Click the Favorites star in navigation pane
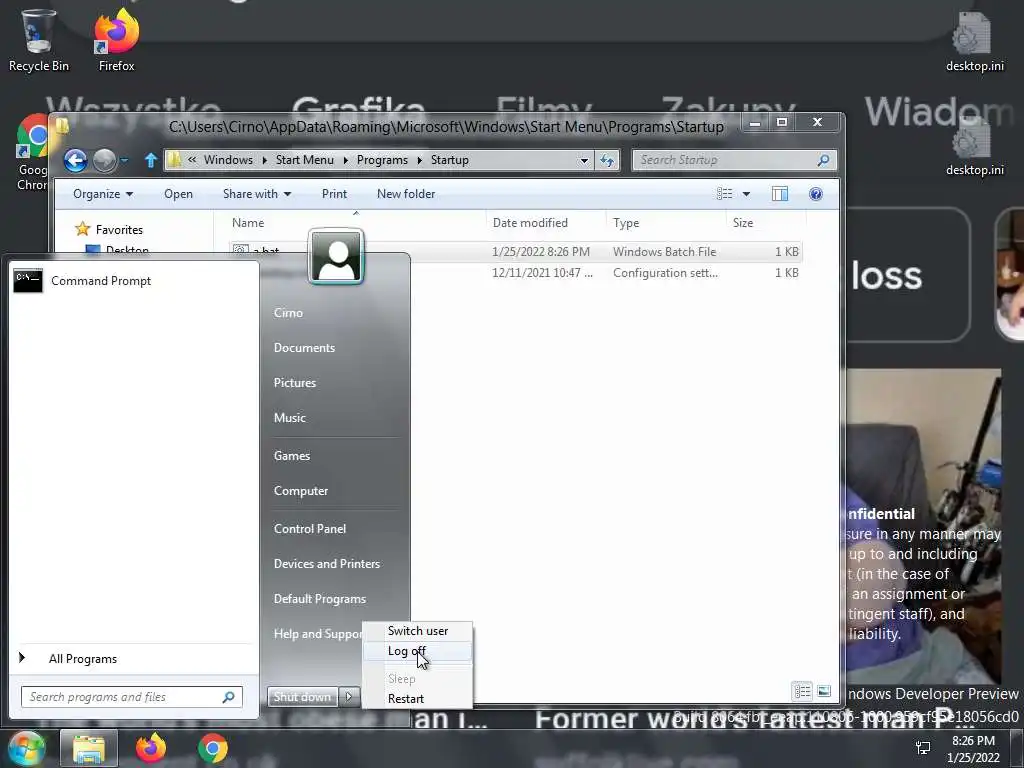This screenshot has height=768, width=1024. [82, 229]
